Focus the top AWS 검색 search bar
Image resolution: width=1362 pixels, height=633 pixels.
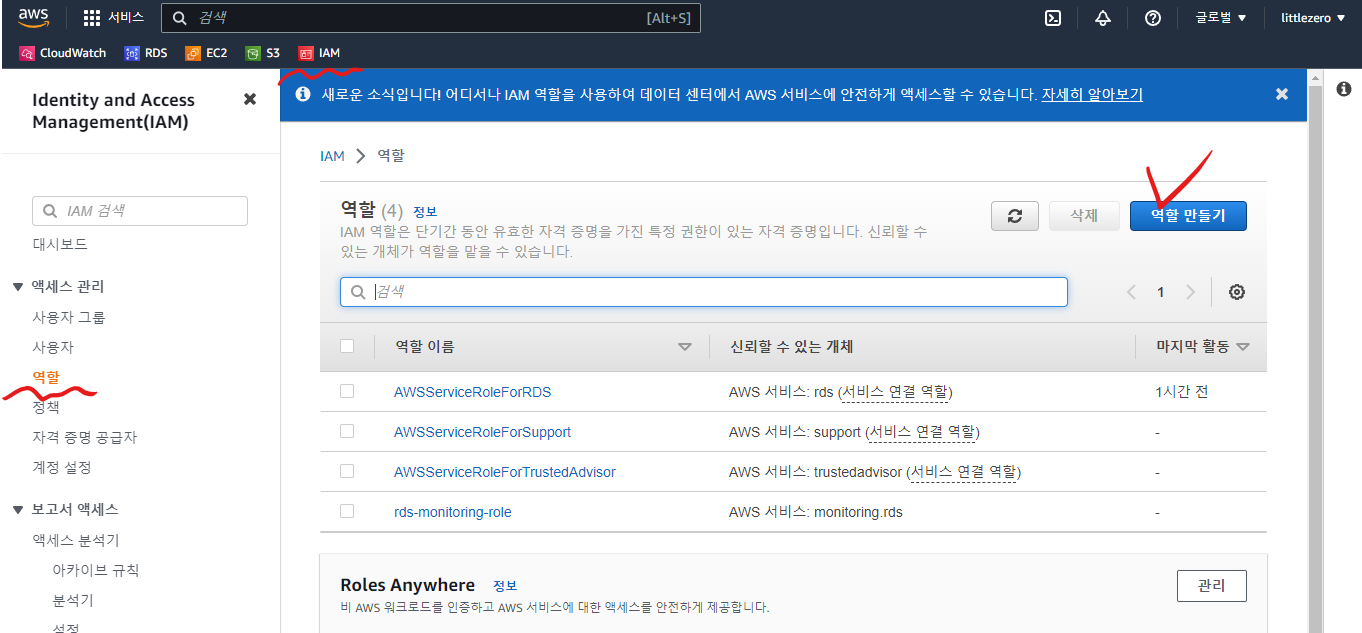431,18
